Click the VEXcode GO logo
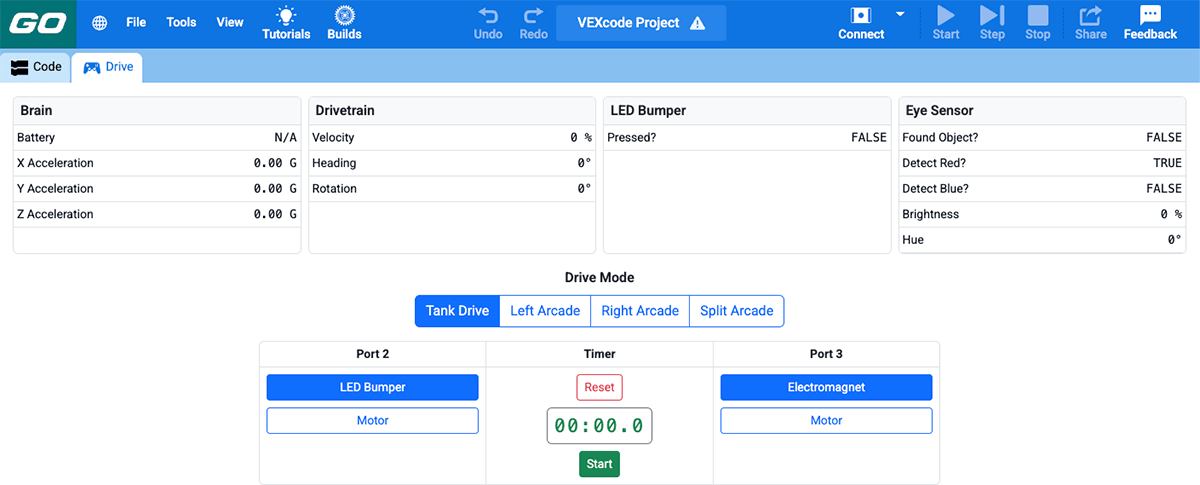The height and width of the screenshot is (485, 1200). 38,24
